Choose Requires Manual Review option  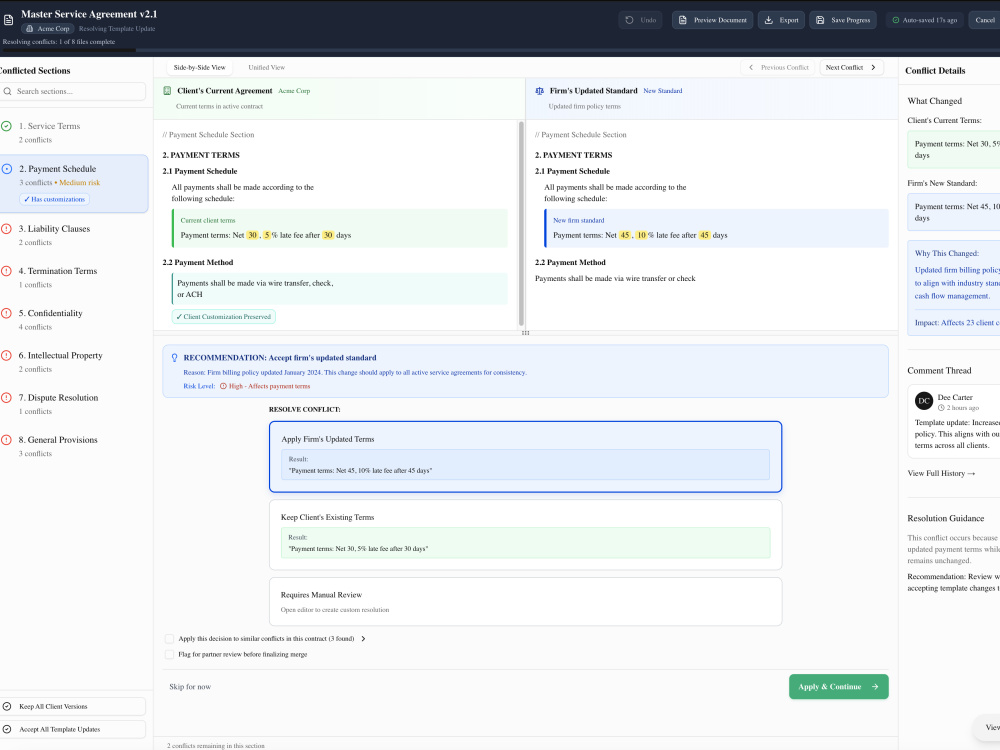point(526,601)
